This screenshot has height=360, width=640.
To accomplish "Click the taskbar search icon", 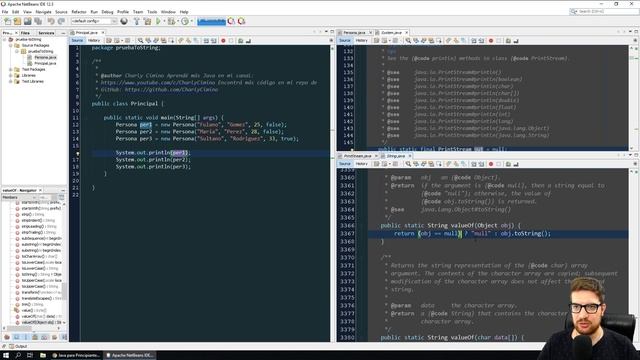I will coord(18,356).
